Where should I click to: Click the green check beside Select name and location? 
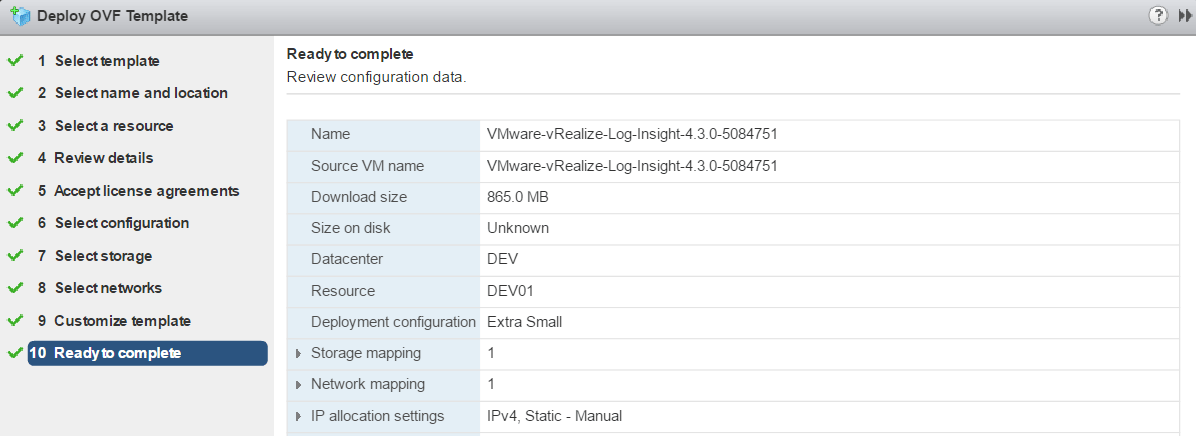[15, 93]
